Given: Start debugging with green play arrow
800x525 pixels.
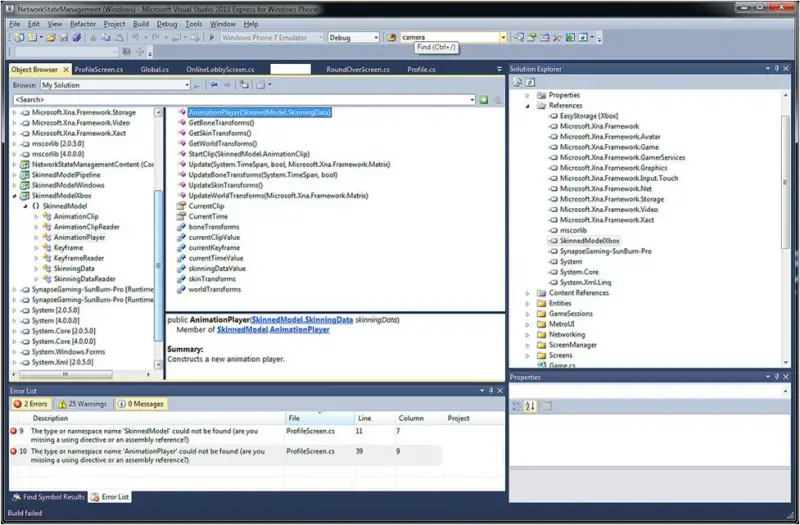Looking at the screenshot, I should [211, 37].
